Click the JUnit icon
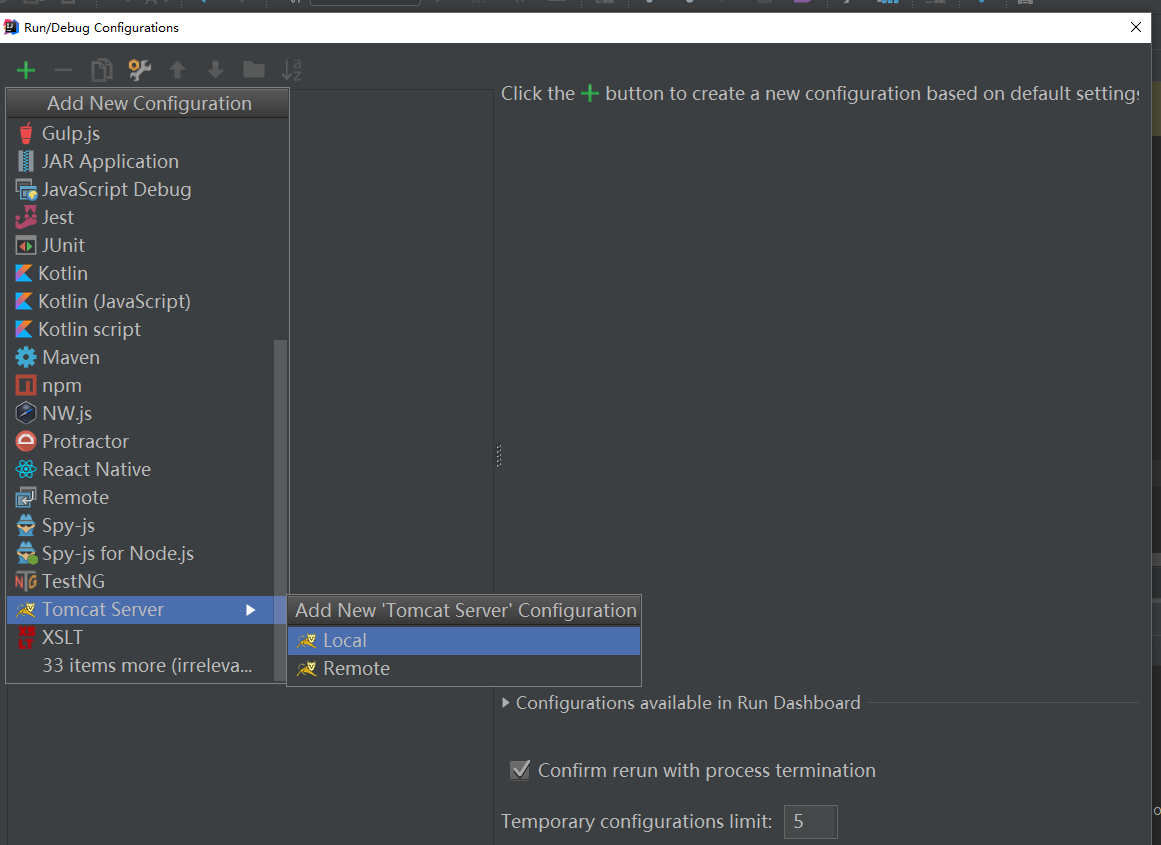This screenshot has width=1161, height=845. point(26,245)
